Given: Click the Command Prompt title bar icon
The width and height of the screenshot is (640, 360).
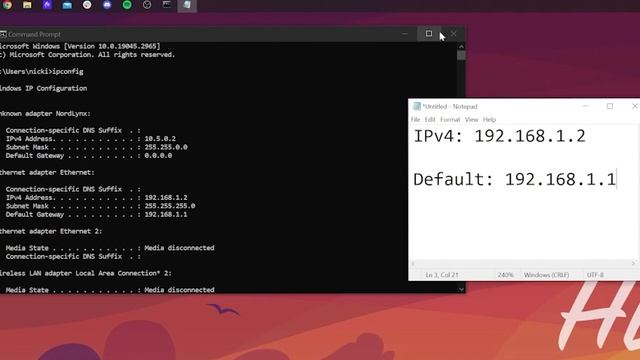Looking at the screenshot, I should [3, 34].
